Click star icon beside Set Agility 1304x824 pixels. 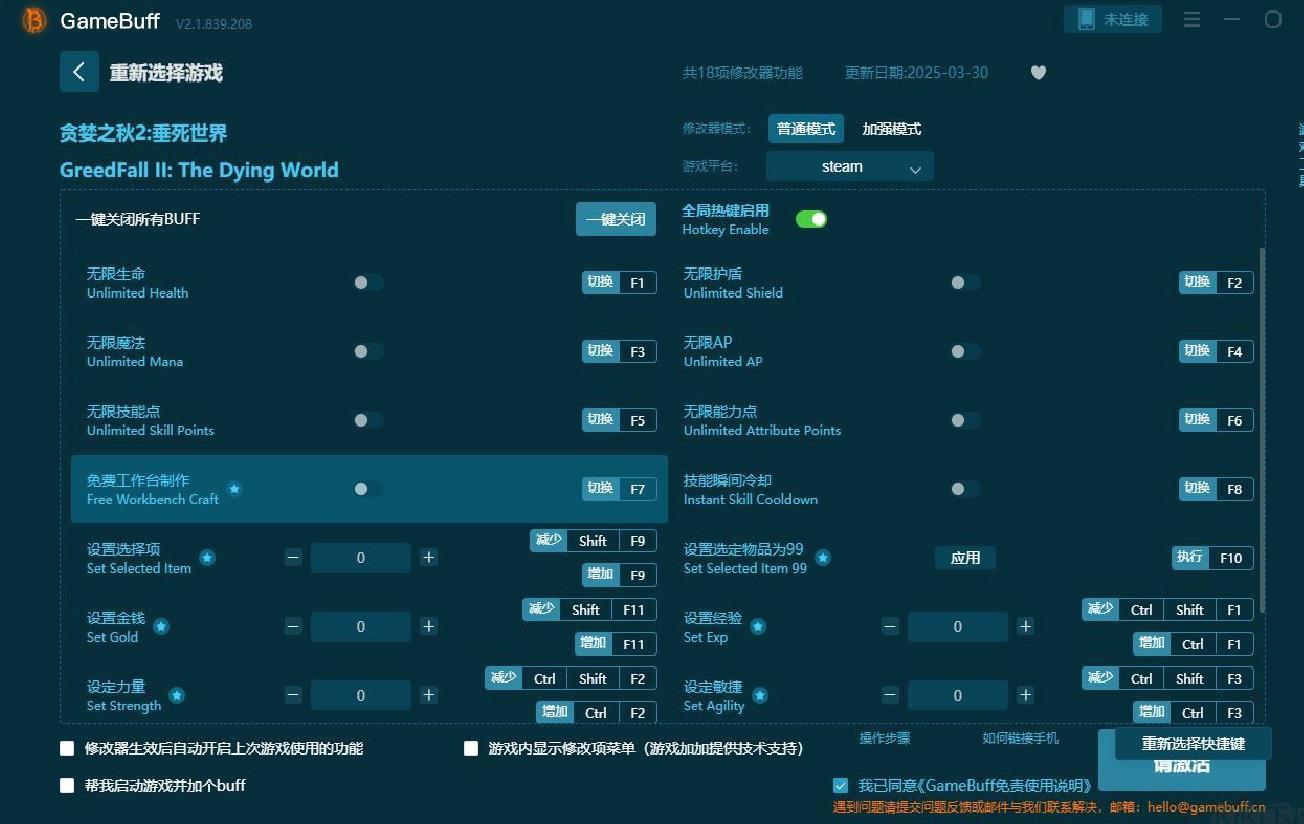760,695
